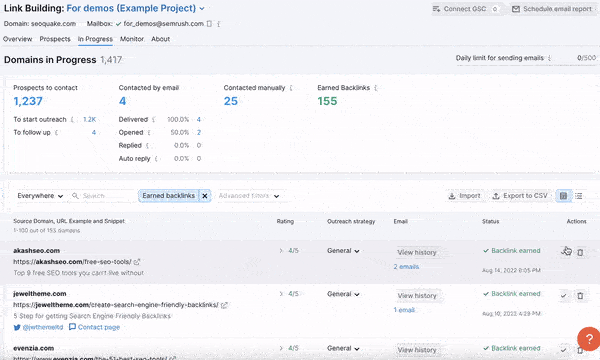Screen dimensions: 600x360
Task: Click View history for akashseo.com
Action: click(x=417, y=252)
